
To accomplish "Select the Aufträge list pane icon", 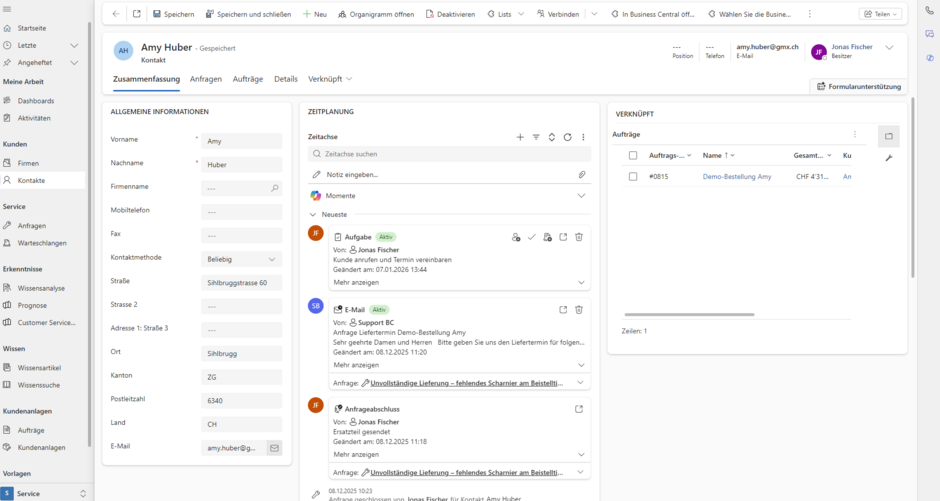I will [888, 137].
